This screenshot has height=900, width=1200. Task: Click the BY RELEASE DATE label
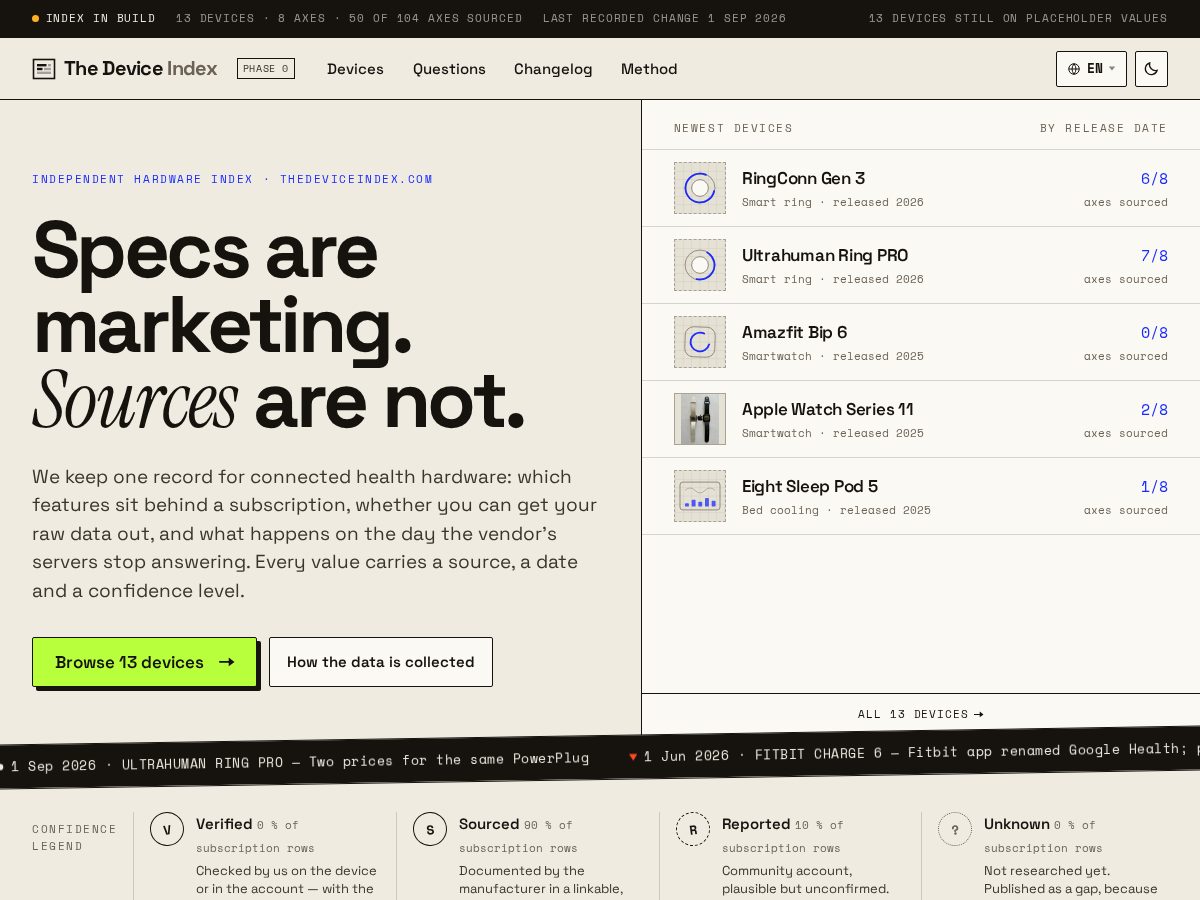1103,128
